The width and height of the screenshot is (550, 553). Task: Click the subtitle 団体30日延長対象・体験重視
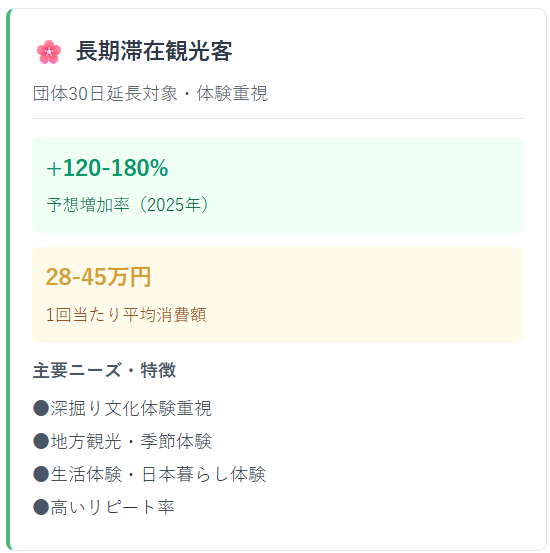(x=150, y=93)
